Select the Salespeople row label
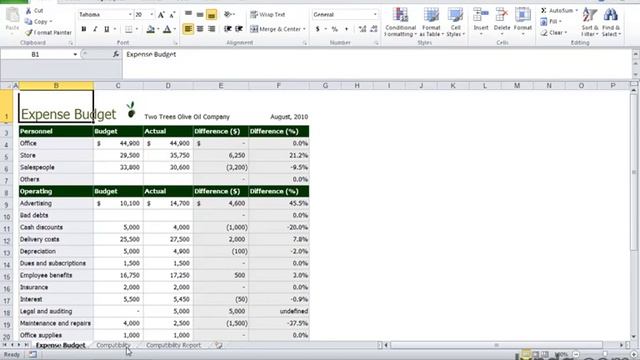The image size is (640, 360). [56, 167]
